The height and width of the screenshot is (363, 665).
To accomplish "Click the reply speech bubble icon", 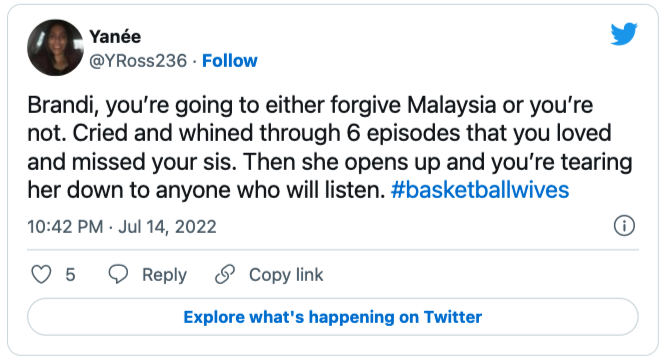I will [x=118, y=274].
